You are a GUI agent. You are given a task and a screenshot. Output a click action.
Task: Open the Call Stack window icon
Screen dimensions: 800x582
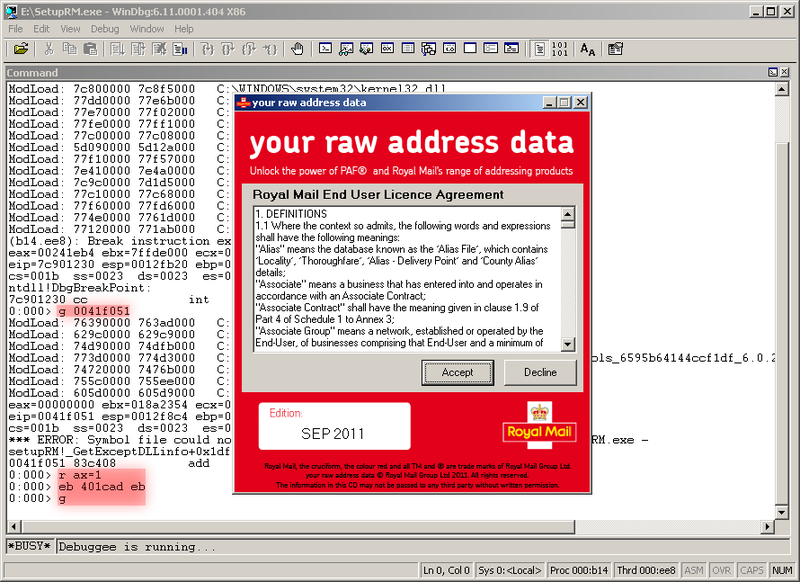[429, 48]
